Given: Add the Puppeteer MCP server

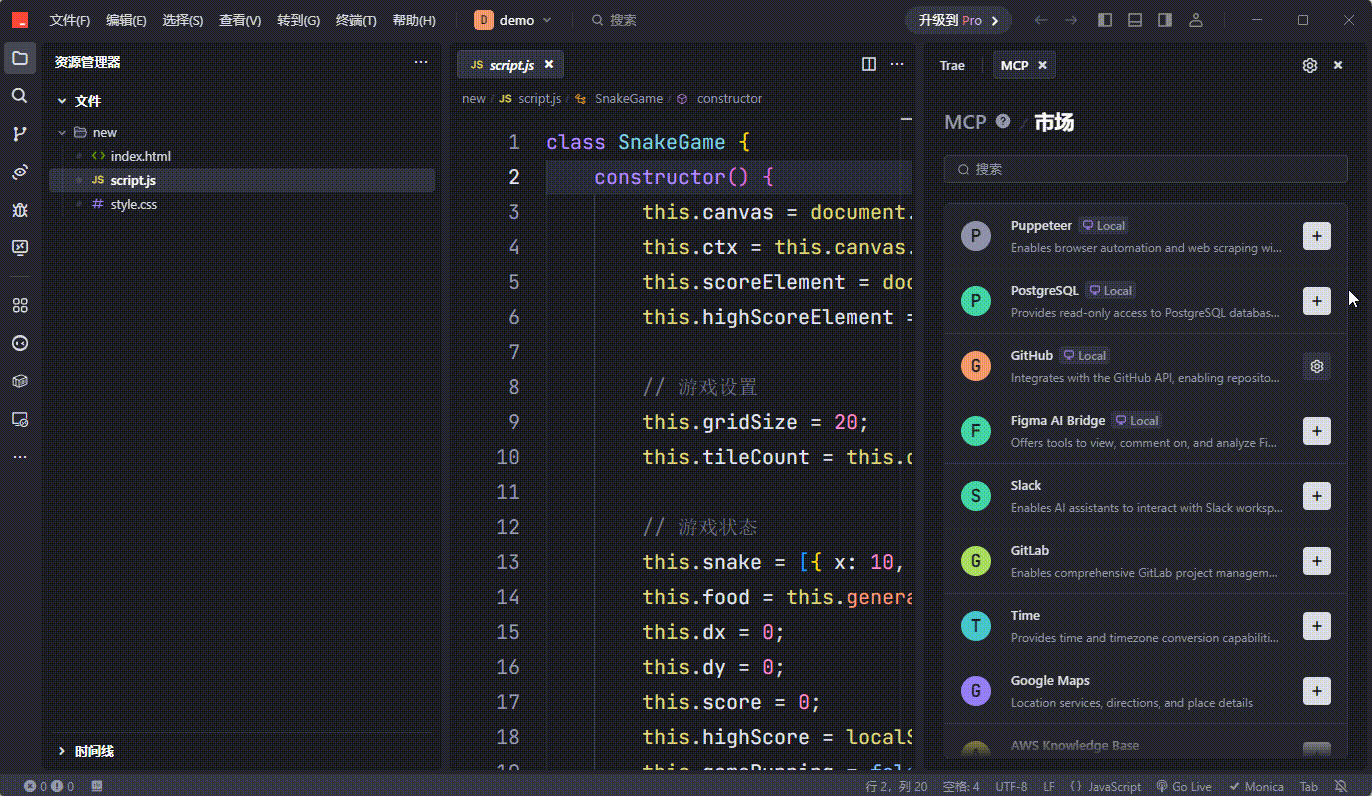Looking at the screenshot, I should [1316, 236].
